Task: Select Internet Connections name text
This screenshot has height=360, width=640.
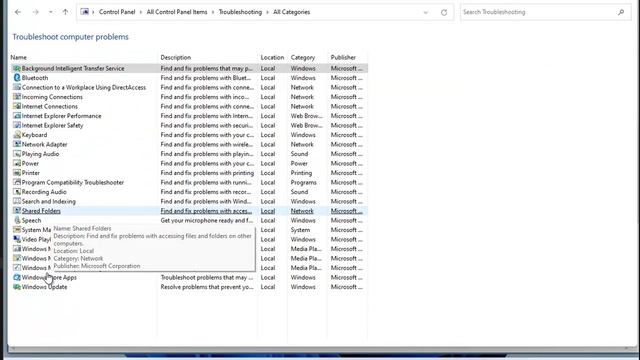Action: 49,107
